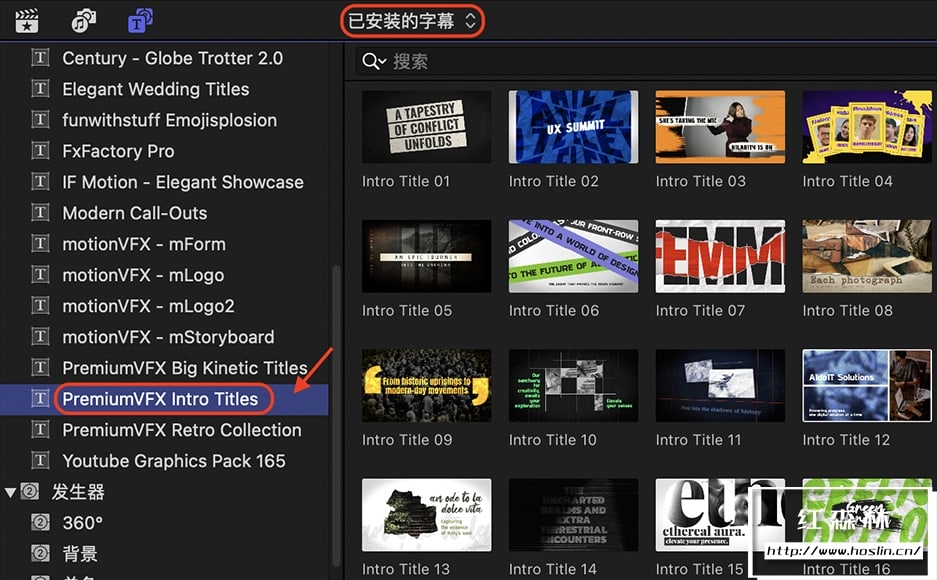The height and width of the screenshot is (580, 937).
Task: Select the Intro Title 12 thumbnail
Action: coord(866,385)
